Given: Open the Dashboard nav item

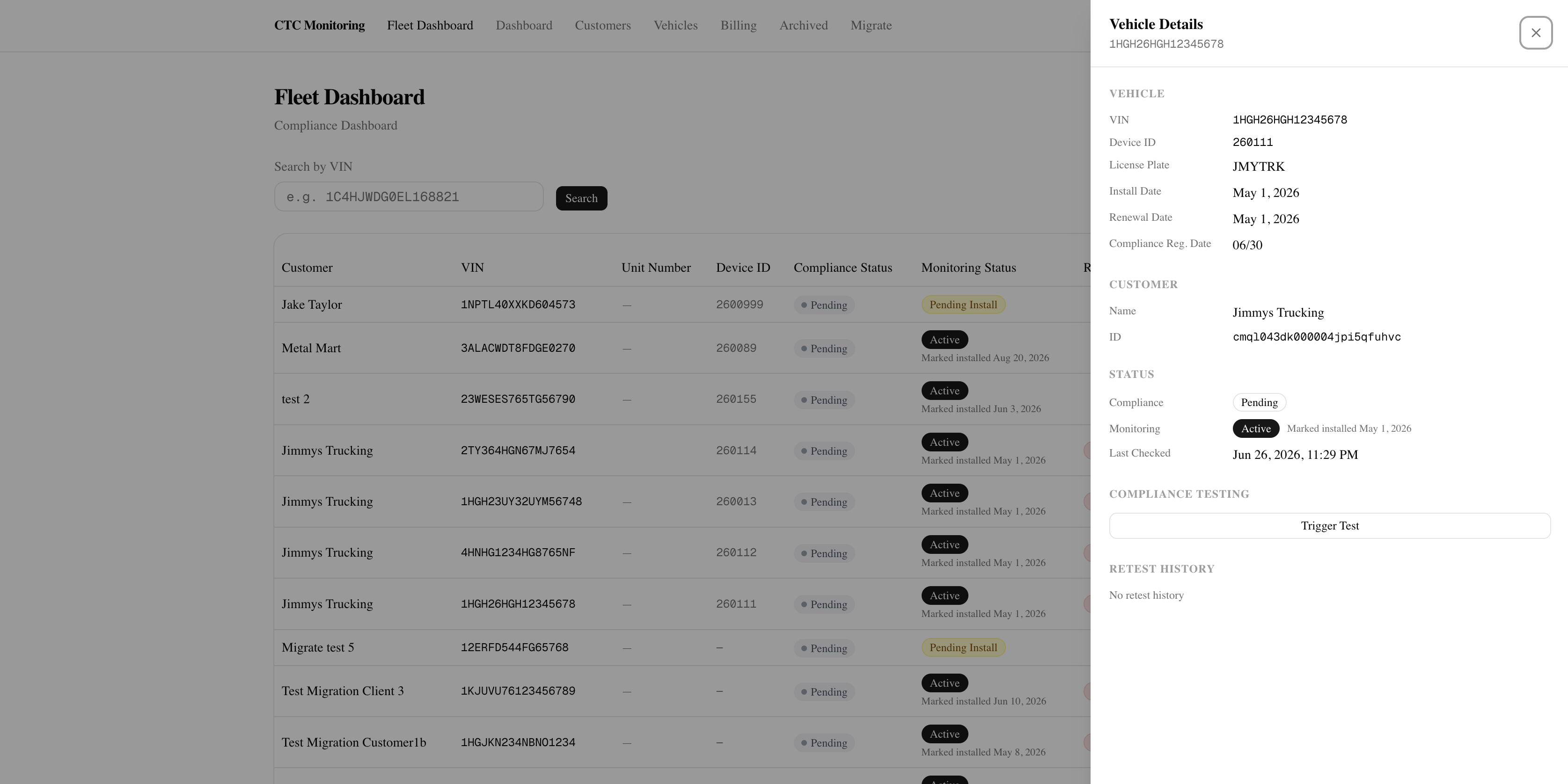Looking at the screenshot, I should coord(524,26).
